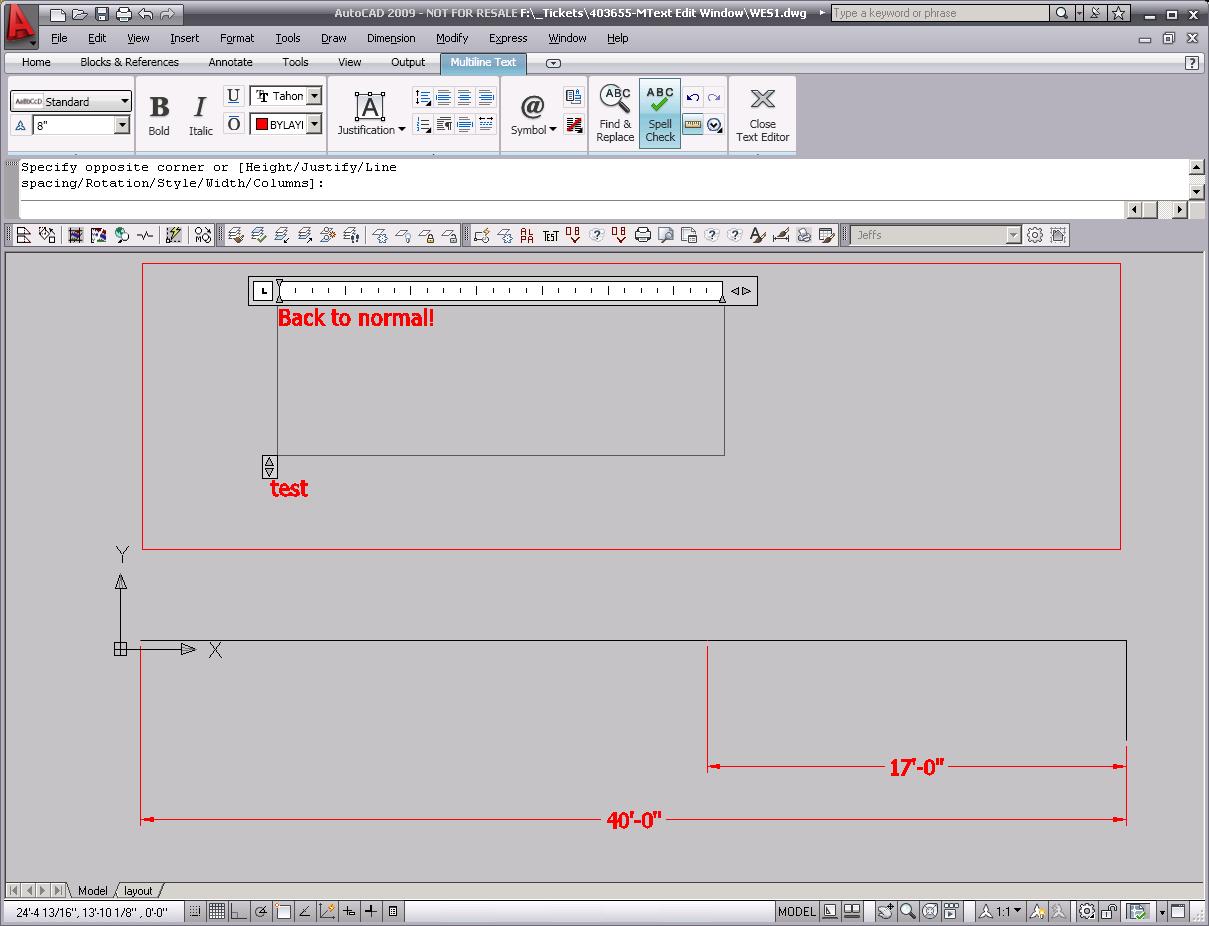
Task: Click the text box height arrows handle
Action: [269, 466]
